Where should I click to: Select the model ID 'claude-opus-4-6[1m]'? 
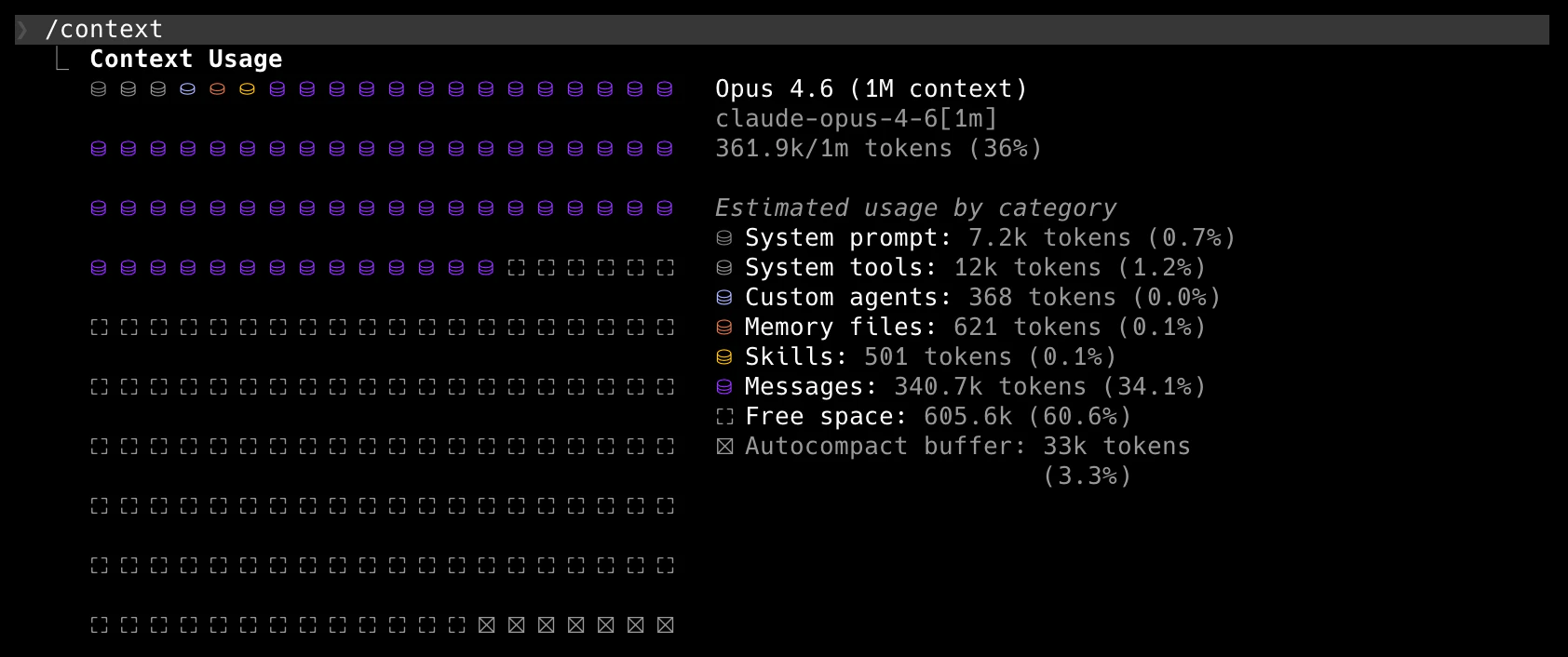point(857,119)
